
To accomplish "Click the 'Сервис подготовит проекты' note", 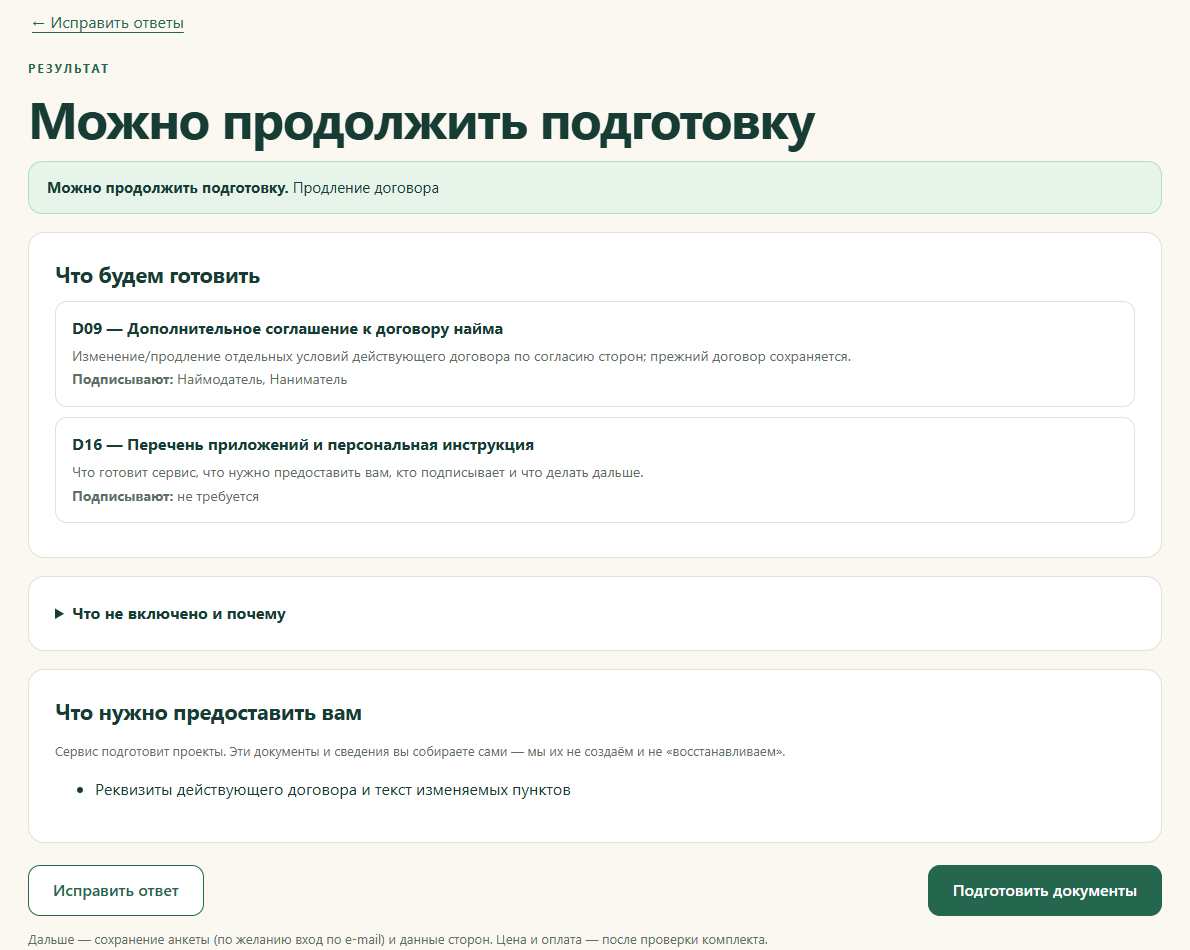I will coord(420,752).
